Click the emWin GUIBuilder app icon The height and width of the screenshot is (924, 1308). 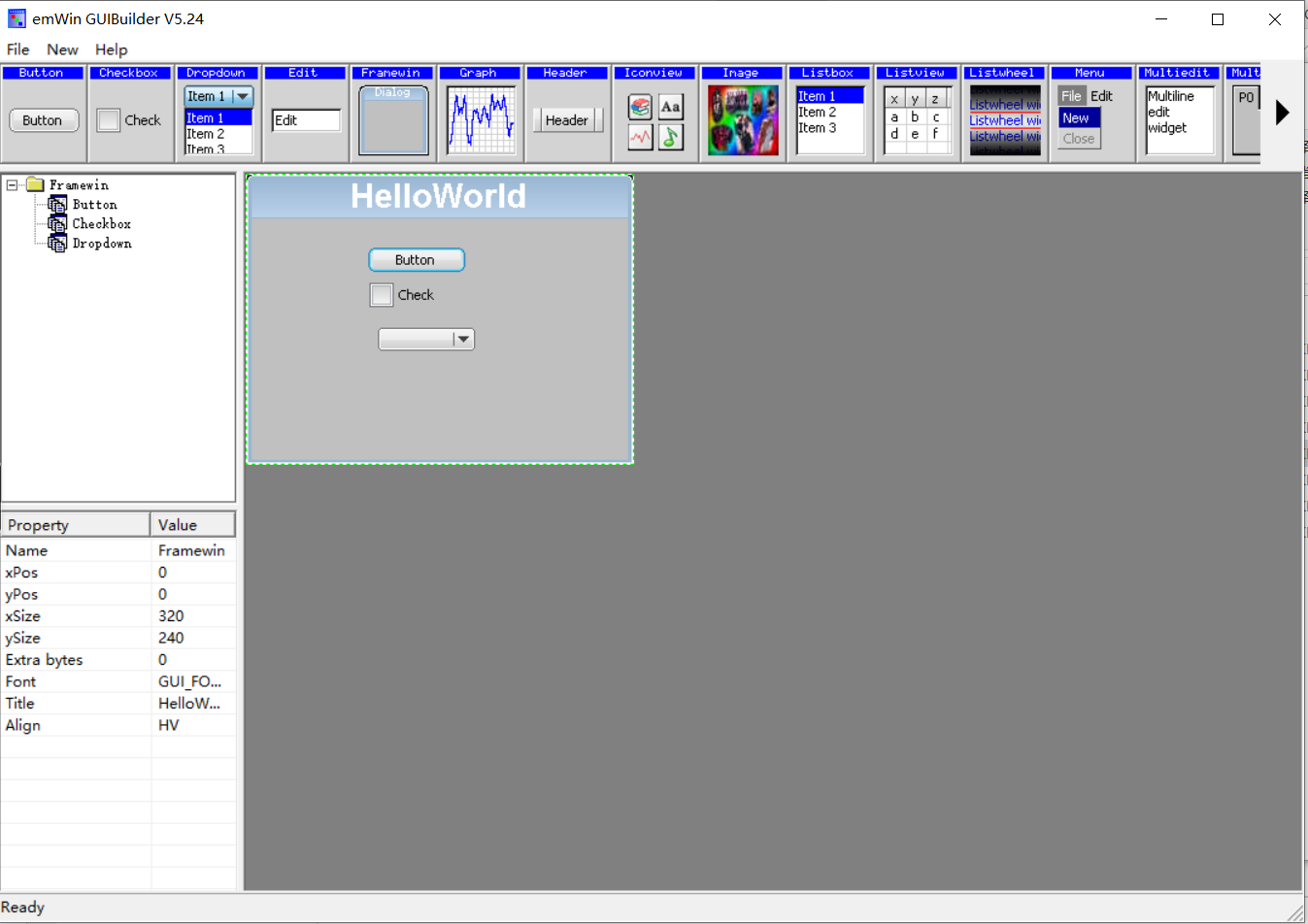(17, 18)
